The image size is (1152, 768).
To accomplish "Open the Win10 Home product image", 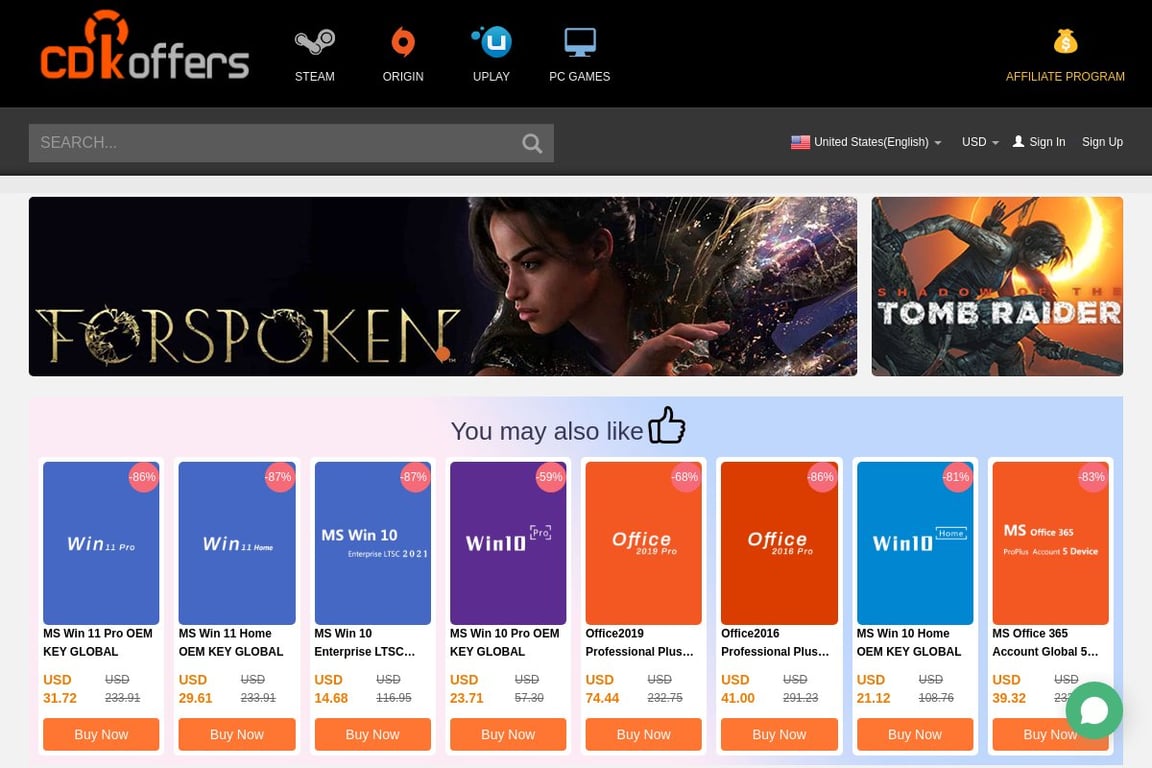I will pos(915,543).
